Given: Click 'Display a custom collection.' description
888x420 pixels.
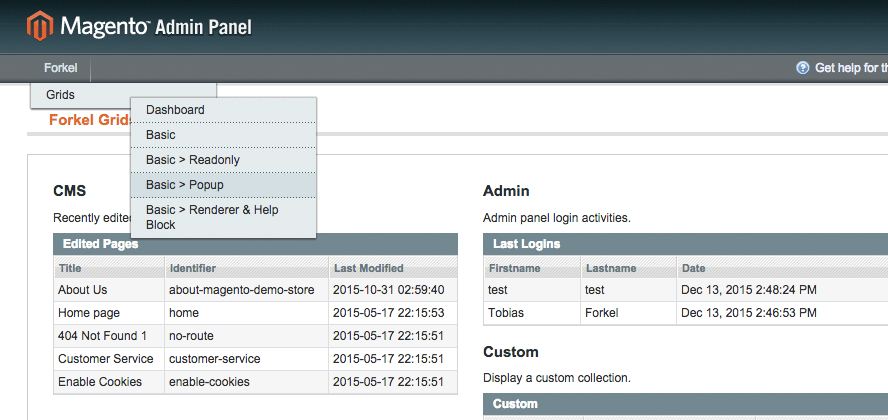Looking at the screenshot, I should (x=557, y=378).
